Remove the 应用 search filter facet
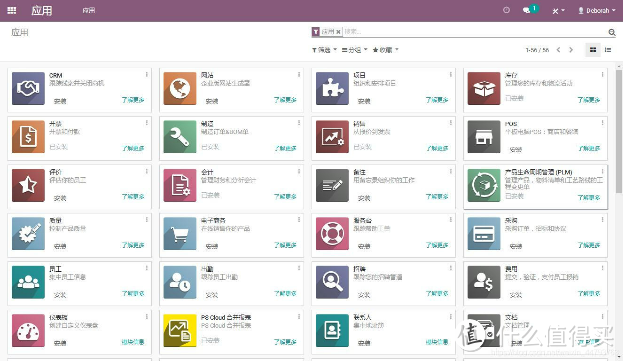The width and height of the screenshot is (624, 362). click(338, 32)
